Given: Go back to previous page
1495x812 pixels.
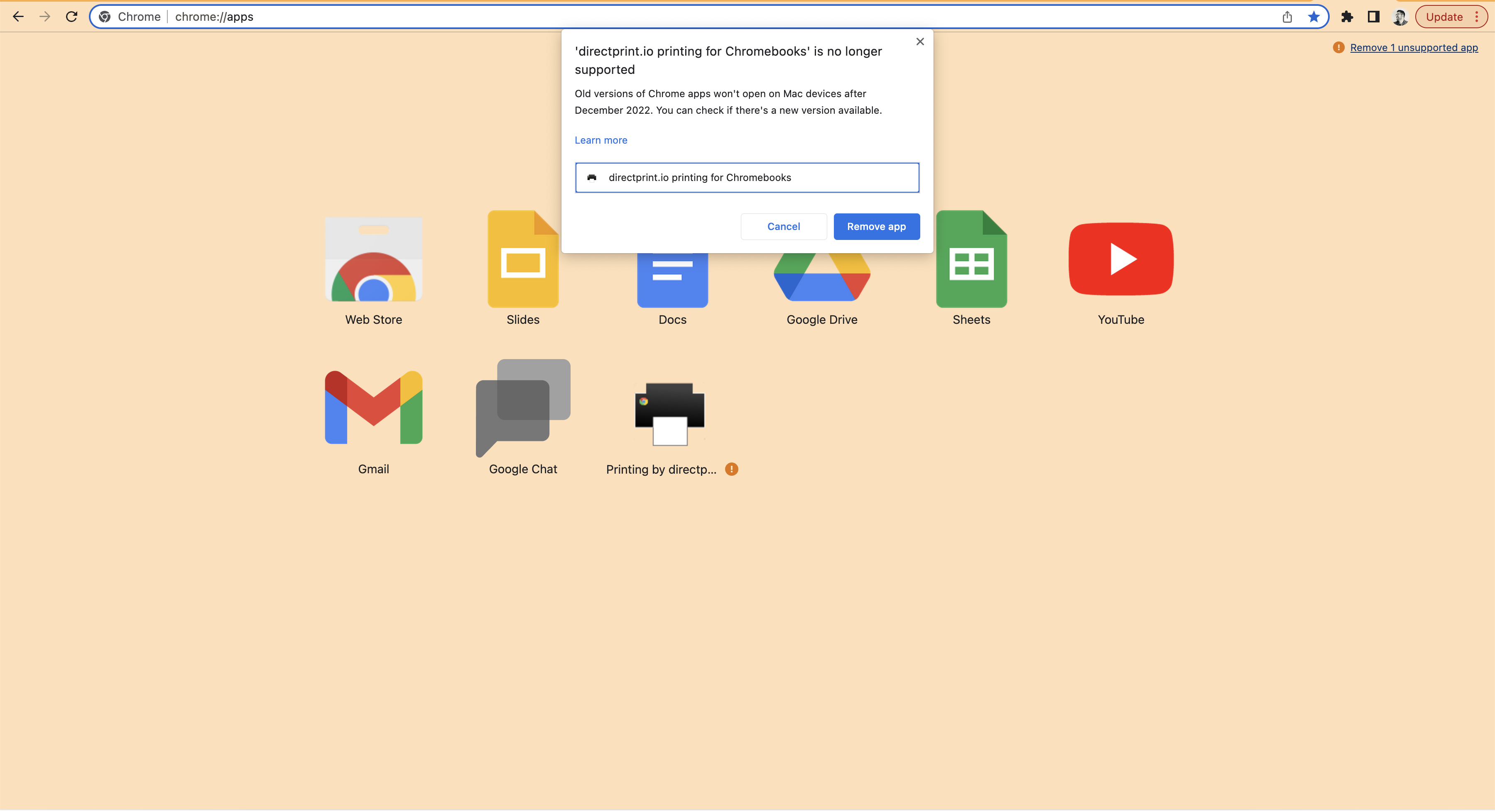Looking at the screenshot, I should (x=18, y=17).
